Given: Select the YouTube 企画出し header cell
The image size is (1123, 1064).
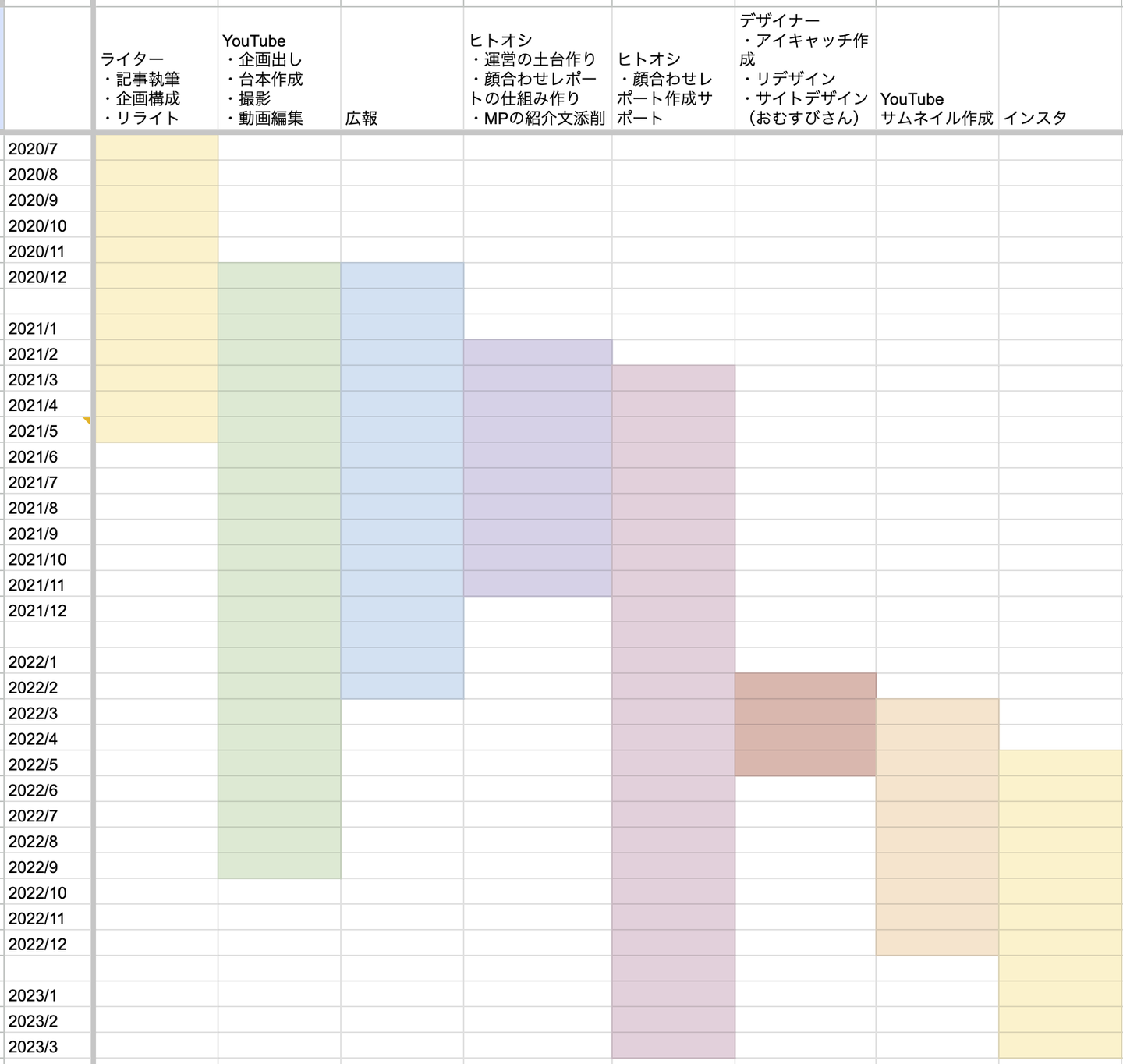Looking at the screenshot, I should (x=279, y=69).
